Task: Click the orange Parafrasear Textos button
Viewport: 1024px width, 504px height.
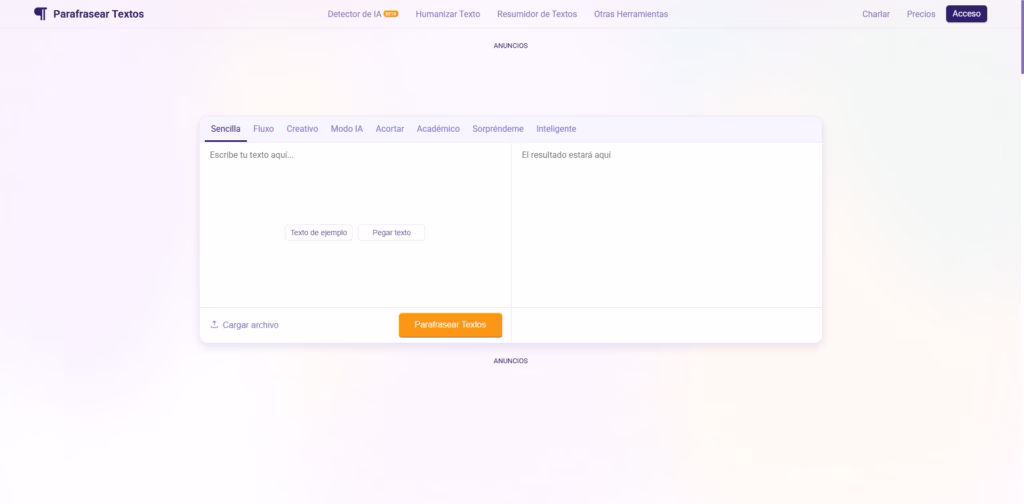Action: (450, 325)
